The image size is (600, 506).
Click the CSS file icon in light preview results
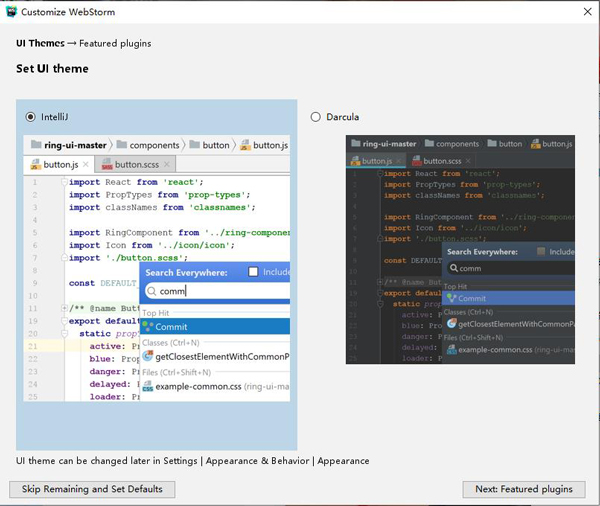tap(148, 386)
